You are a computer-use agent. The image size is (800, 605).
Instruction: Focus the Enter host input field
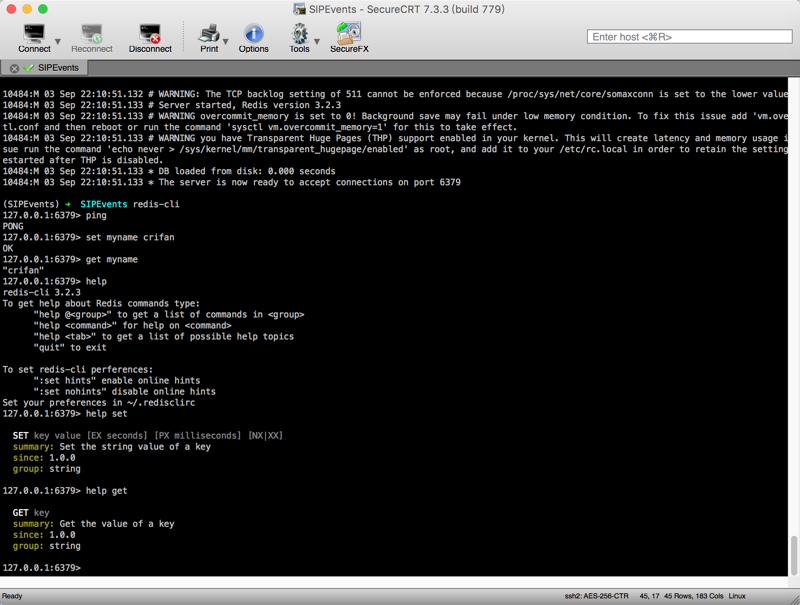point(689,37)
